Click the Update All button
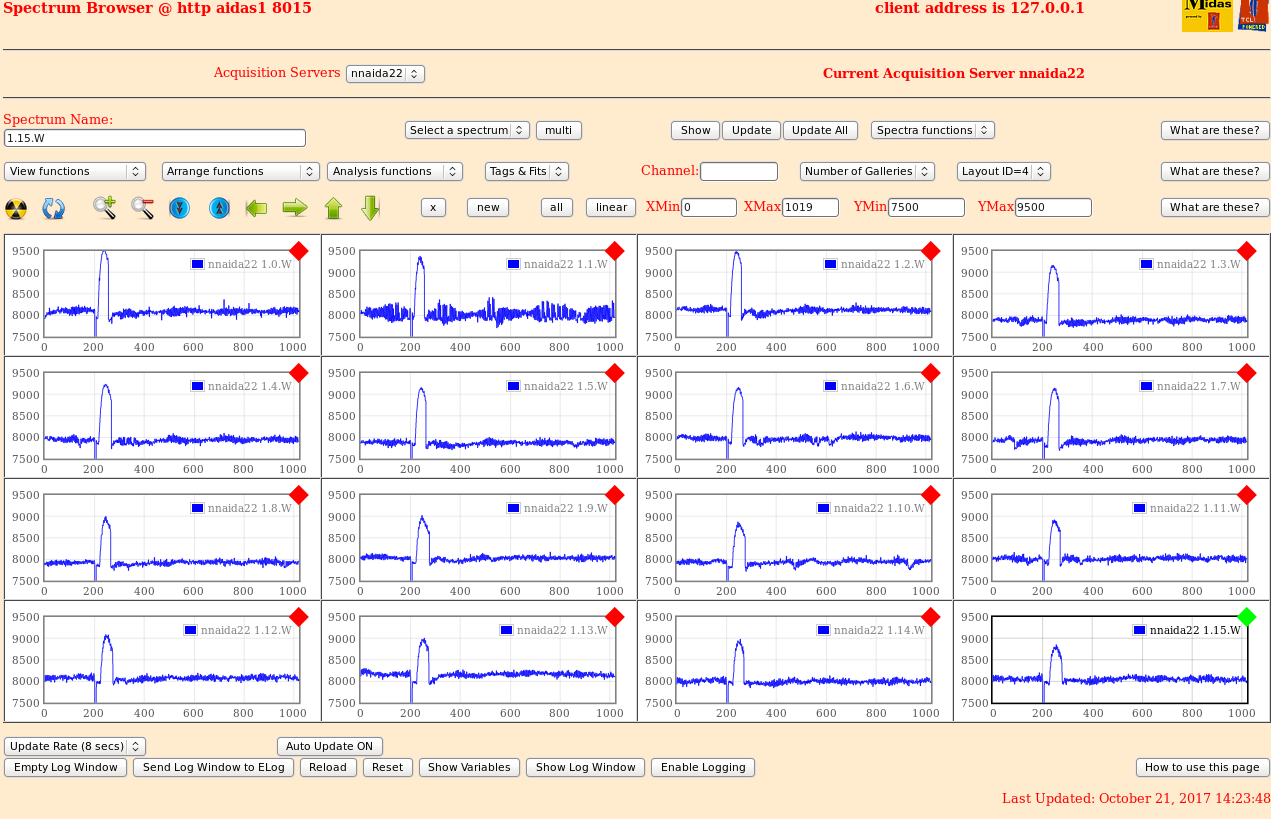The height and width of the screenshot is (819, 1271). click(821, 130)
